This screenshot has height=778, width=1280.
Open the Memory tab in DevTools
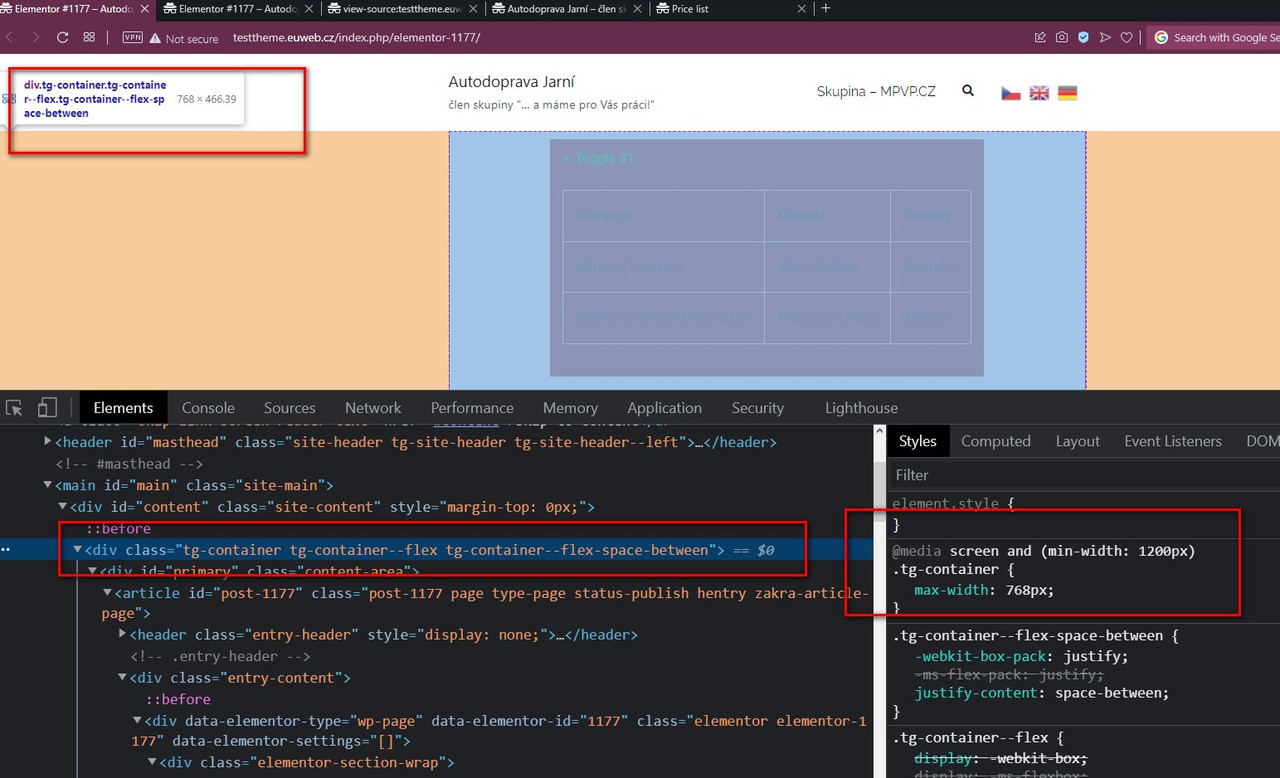point(570,408)
